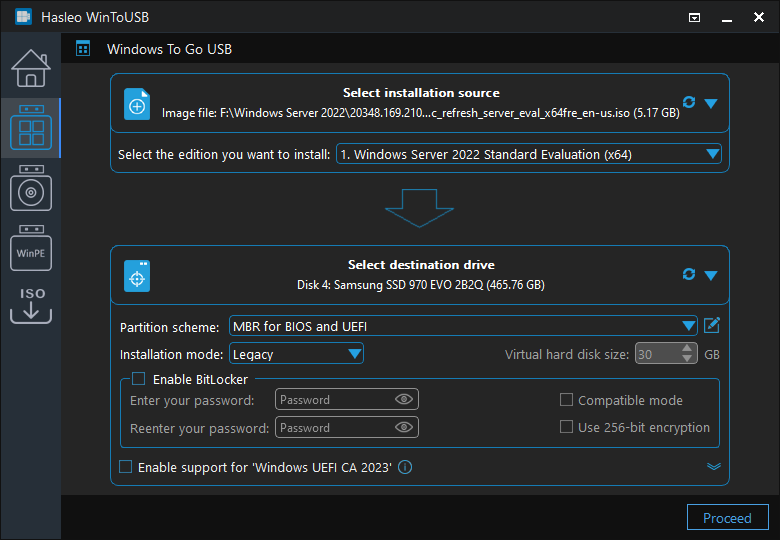Close the Hasleo WinToUSB window

[759, 17]
